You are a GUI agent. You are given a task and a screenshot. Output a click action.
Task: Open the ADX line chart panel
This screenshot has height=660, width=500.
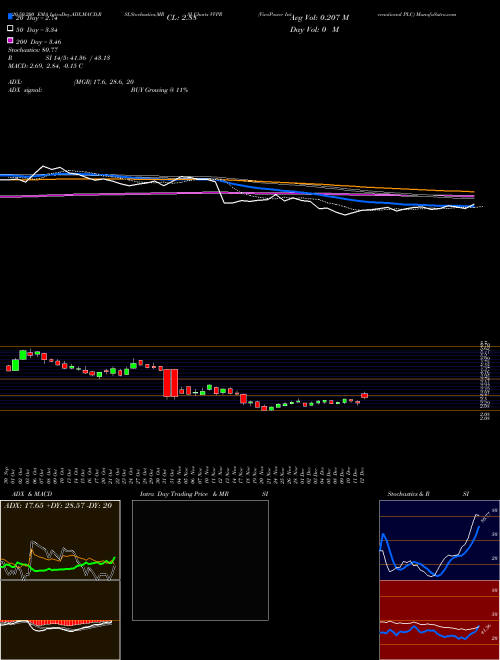pos(60,540)
